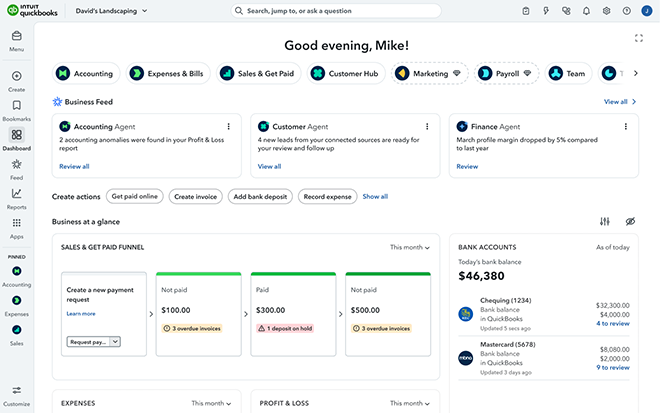Click the lightning bolt icon in header
Screen dimensions: 660x413
click(546, 11)
